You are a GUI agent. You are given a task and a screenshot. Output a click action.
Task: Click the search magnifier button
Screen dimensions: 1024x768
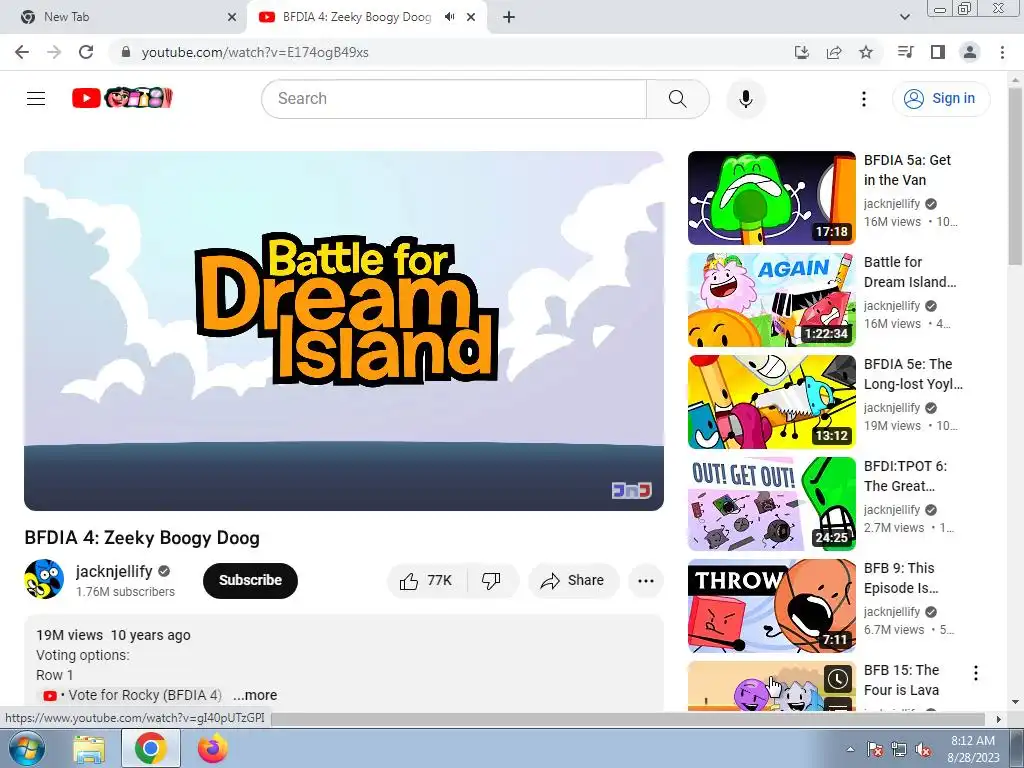click(677, 99)
